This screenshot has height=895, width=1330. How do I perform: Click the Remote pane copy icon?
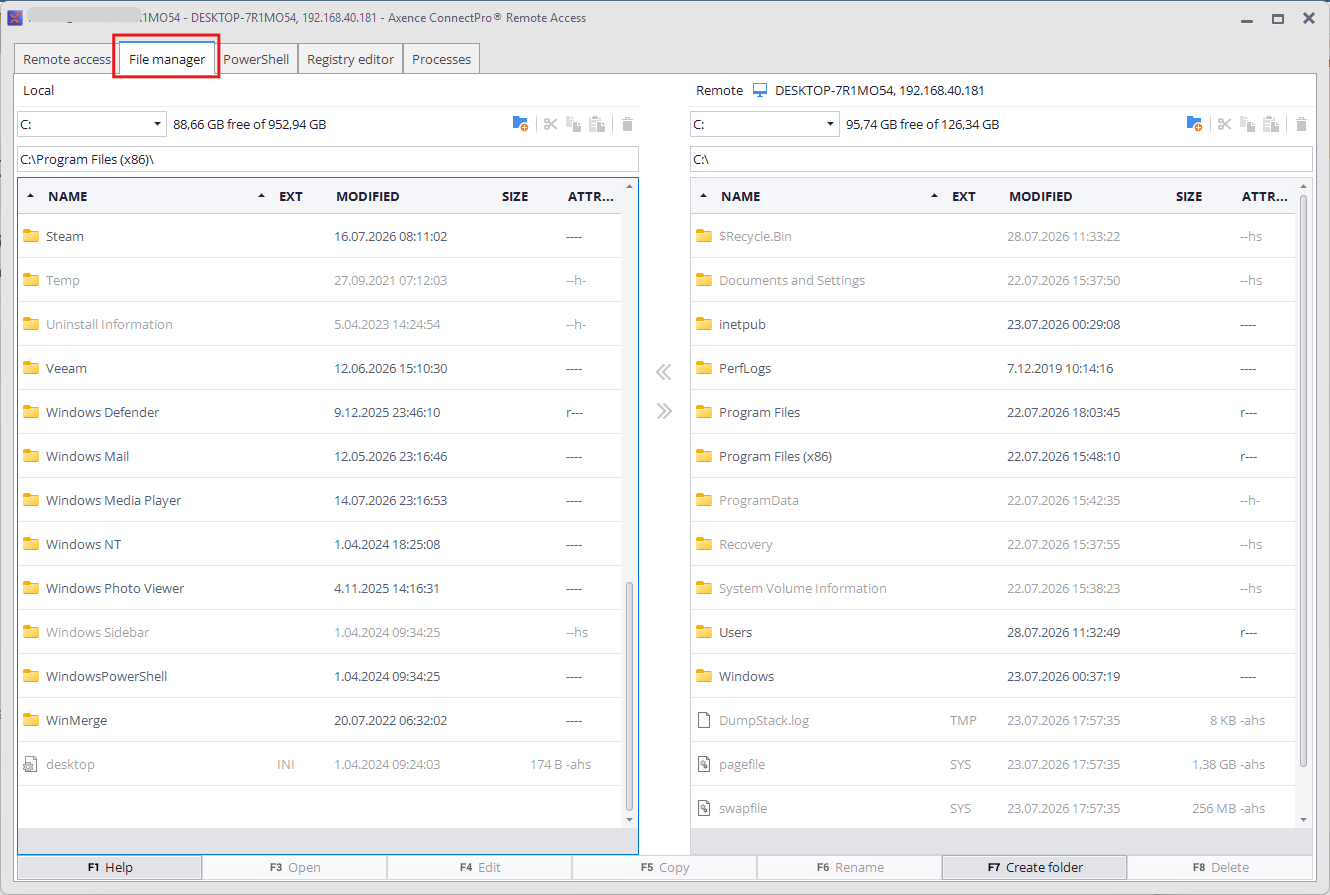(1248, 124)
